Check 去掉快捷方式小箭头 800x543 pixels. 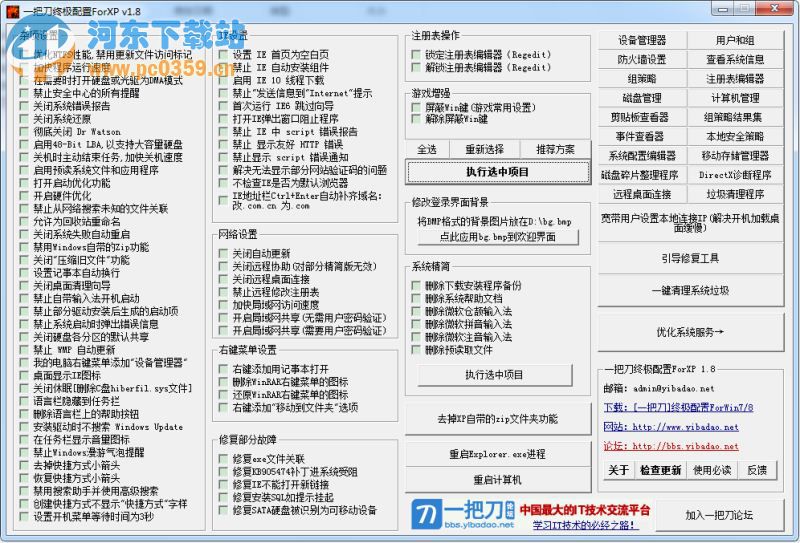[24, 465]
